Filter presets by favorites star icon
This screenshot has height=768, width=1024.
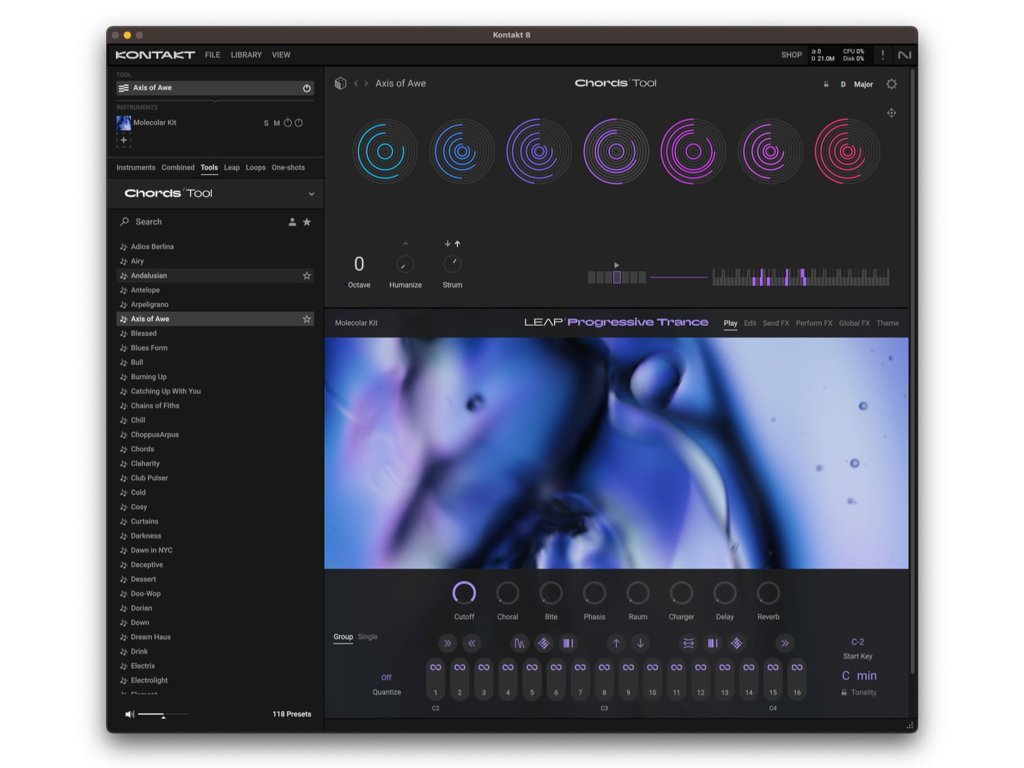(x=307, y=222)
